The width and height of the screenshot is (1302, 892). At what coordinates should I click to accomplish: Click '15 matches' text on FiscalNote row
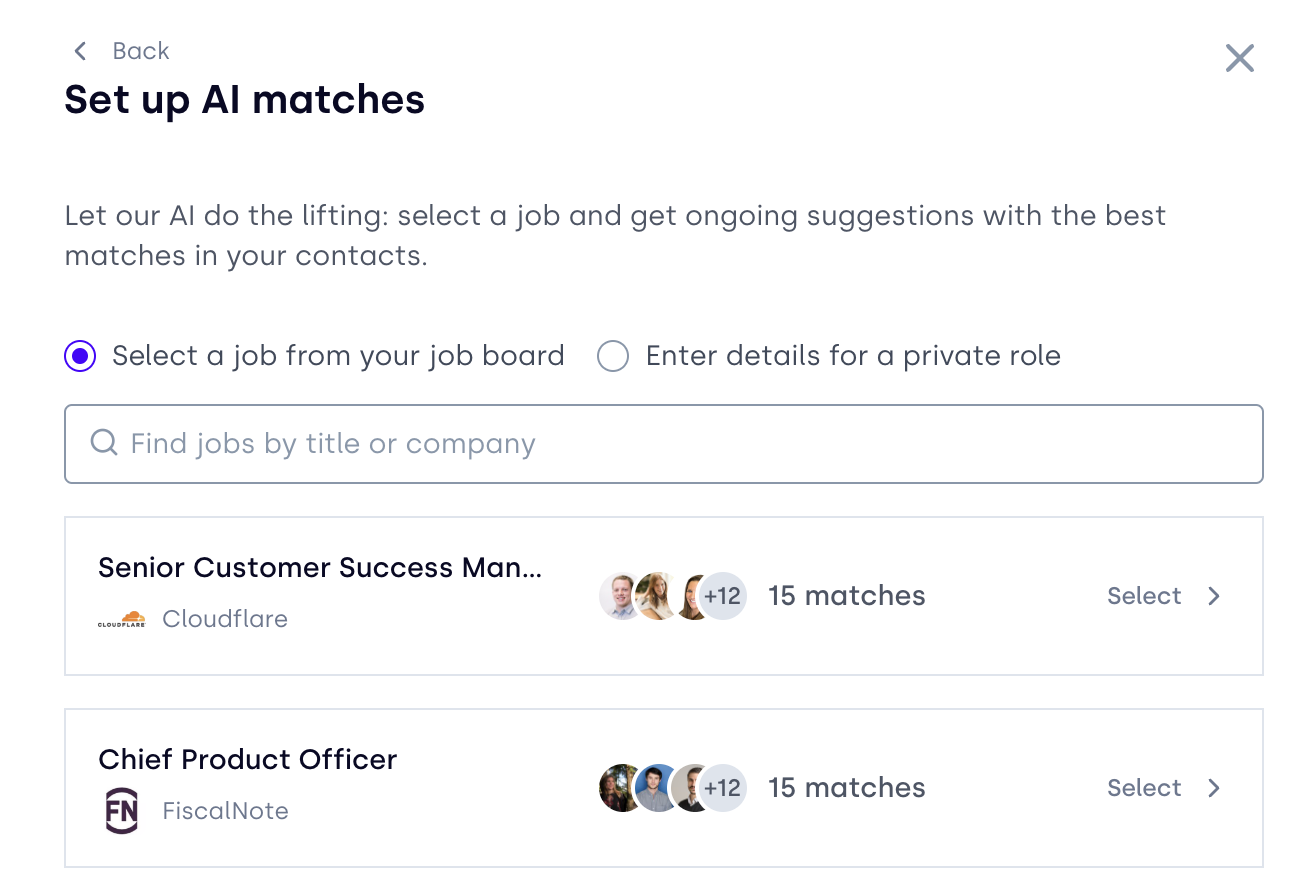(x=846, y=788)
